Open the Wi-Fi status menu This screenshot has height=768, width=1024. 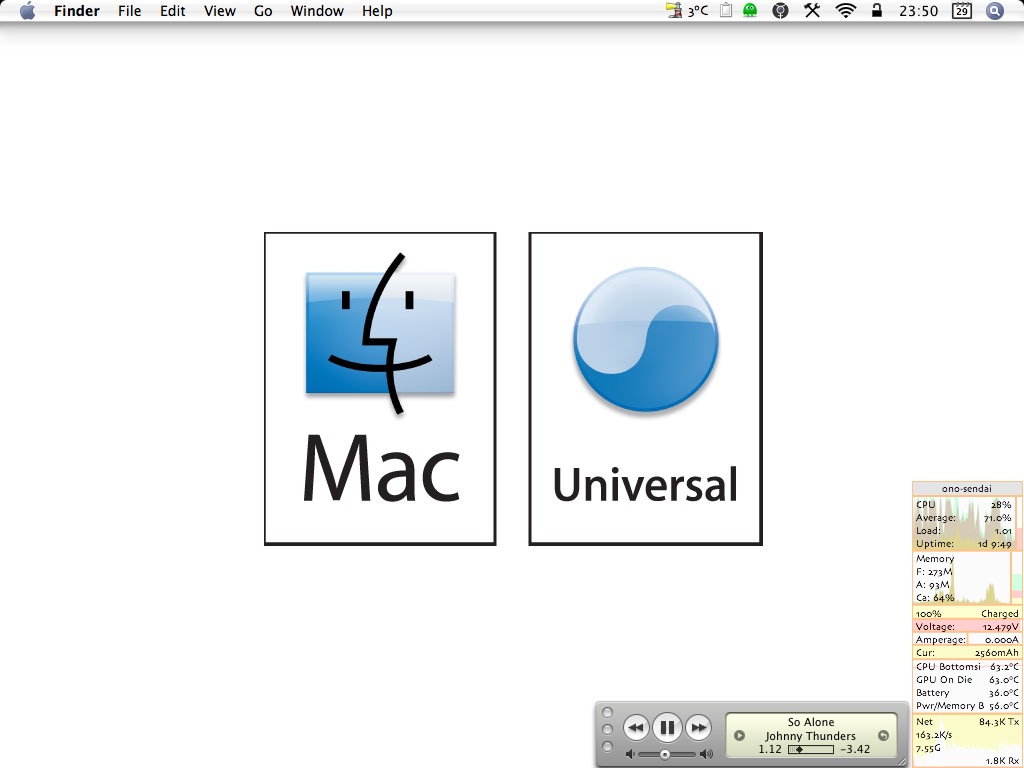(x=846, y=10)
